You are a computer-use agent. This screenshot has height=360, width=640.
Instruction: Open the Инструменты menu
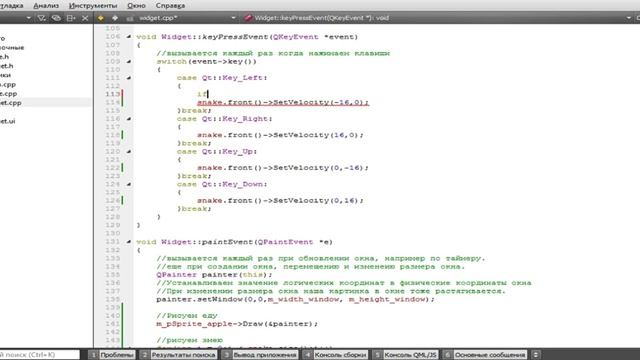click(x=93, y=6)
